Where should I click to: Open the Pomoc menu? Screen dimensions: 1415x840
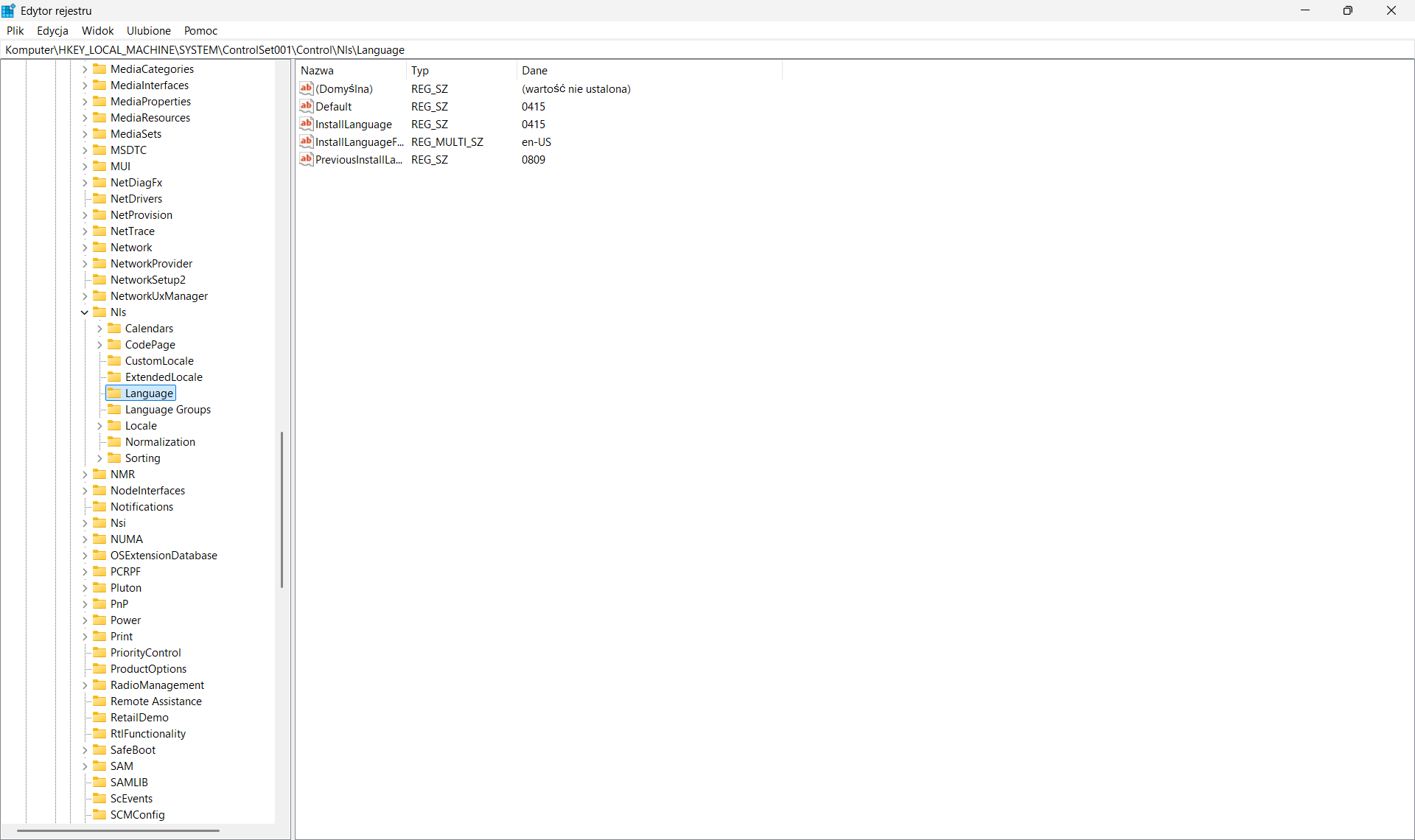(x=200, y=30)
